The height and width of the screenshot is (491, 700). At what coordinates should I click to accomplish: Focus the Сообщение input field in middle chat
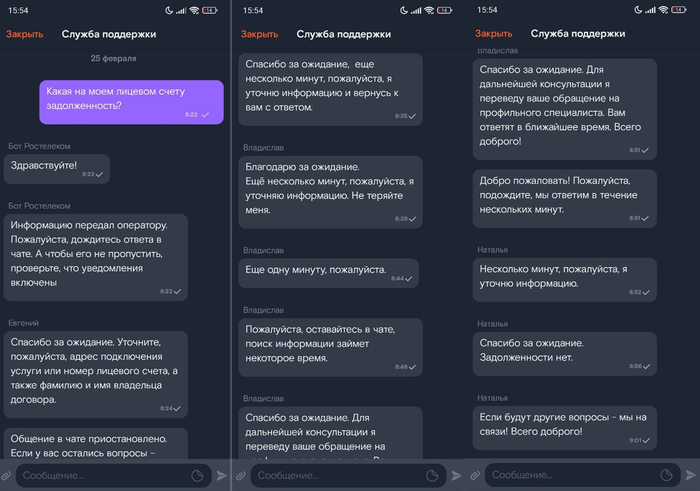click(x=335, y=476)
